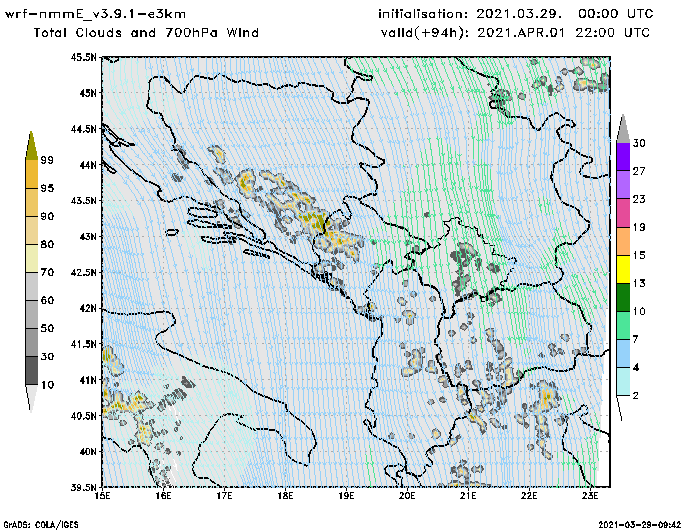Select the 39.5N latitude label
The height and width of the screenshot is (530, 700).
(x=83, y=487)
